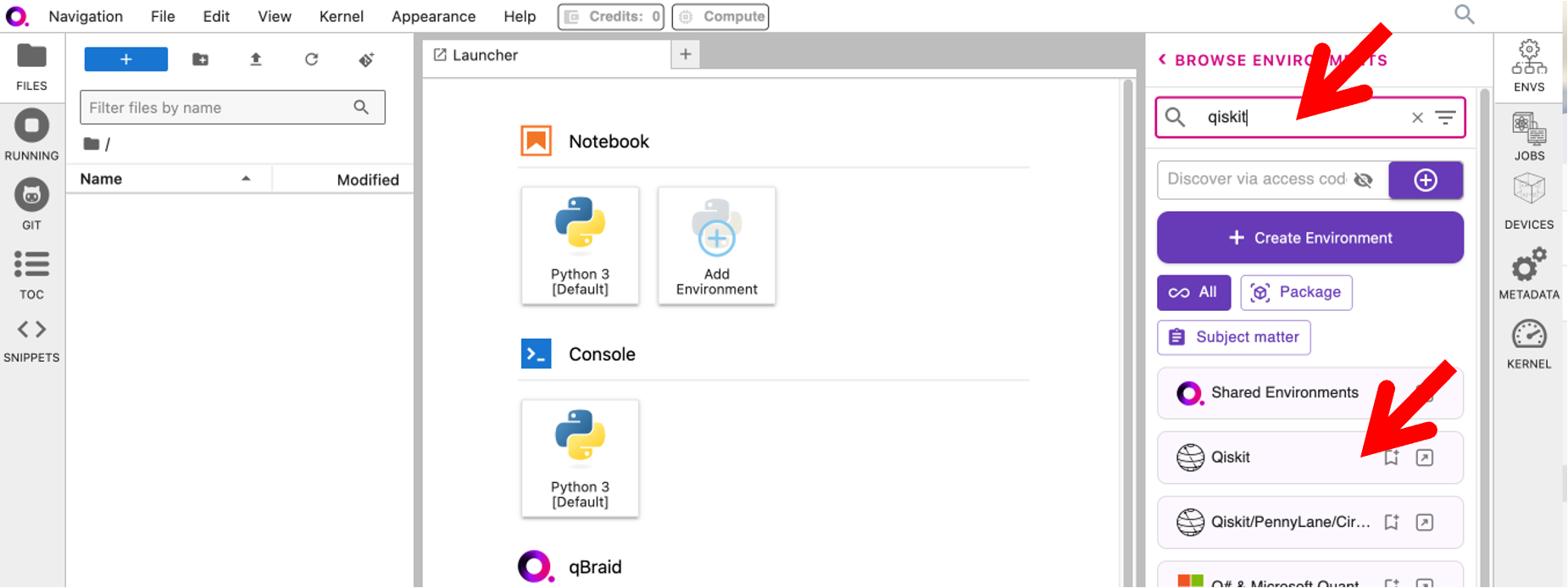Open the Git sidebar panel
1568x588 pixels.
pos(31,204)
